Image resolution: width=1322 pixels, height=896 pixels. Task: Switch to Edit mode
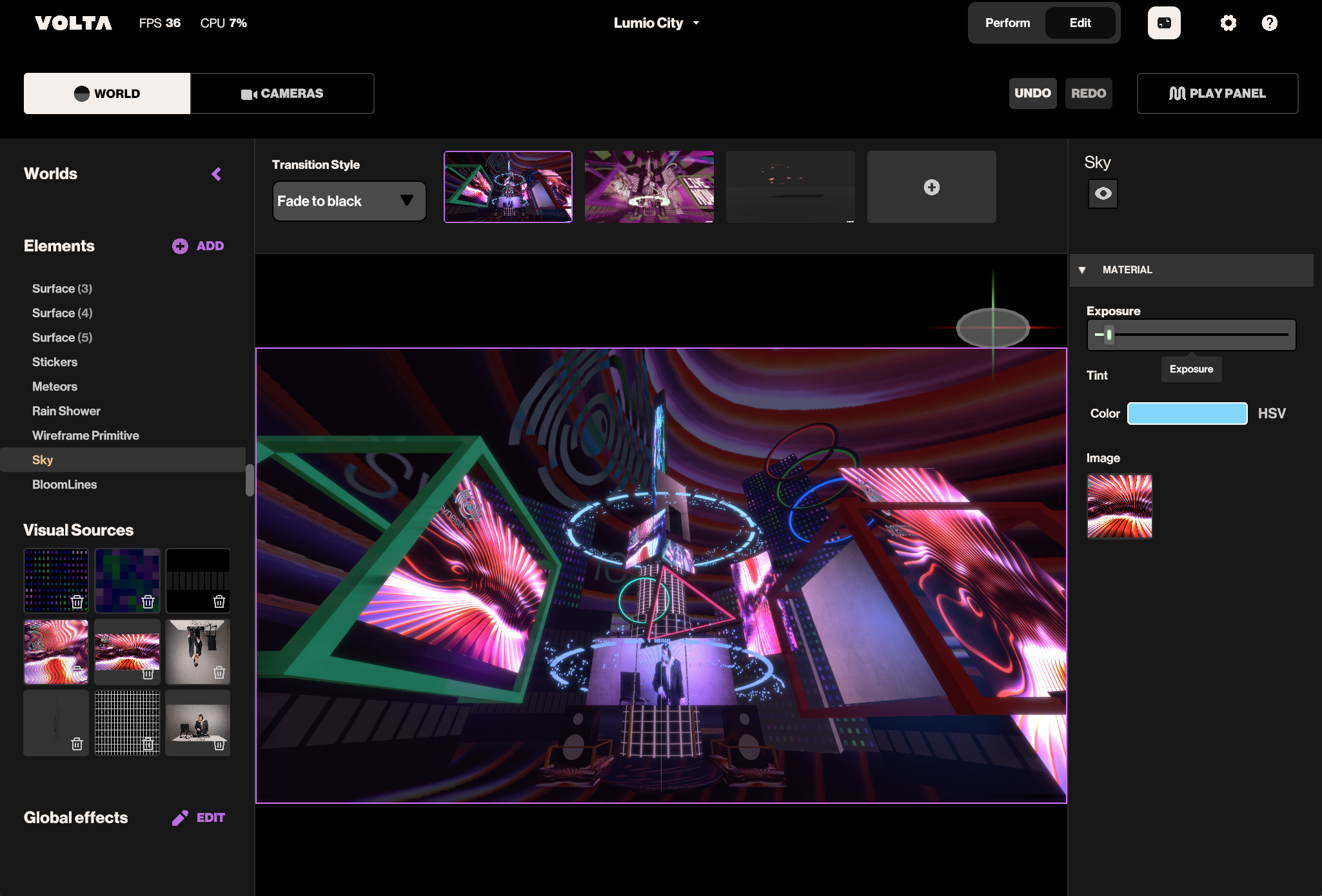[1080, 23]
